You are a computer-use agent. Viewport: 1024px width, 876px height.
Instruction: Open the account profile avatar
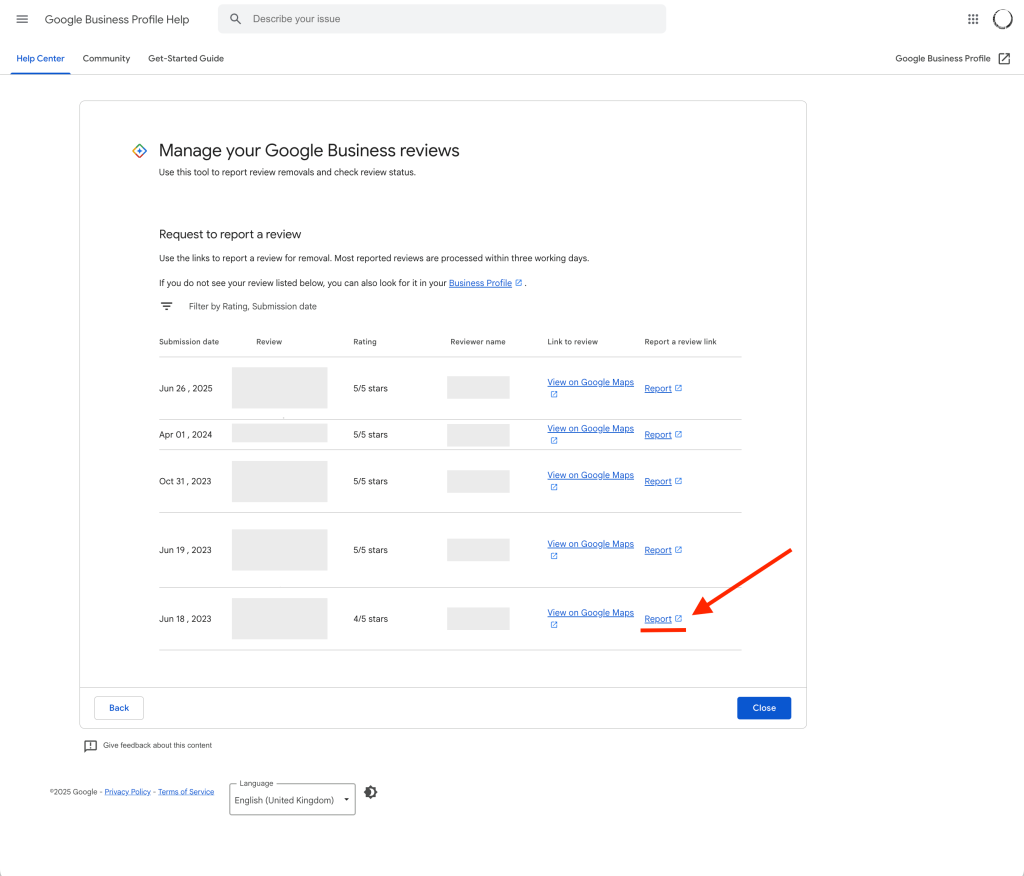(x=1002, y=19)
